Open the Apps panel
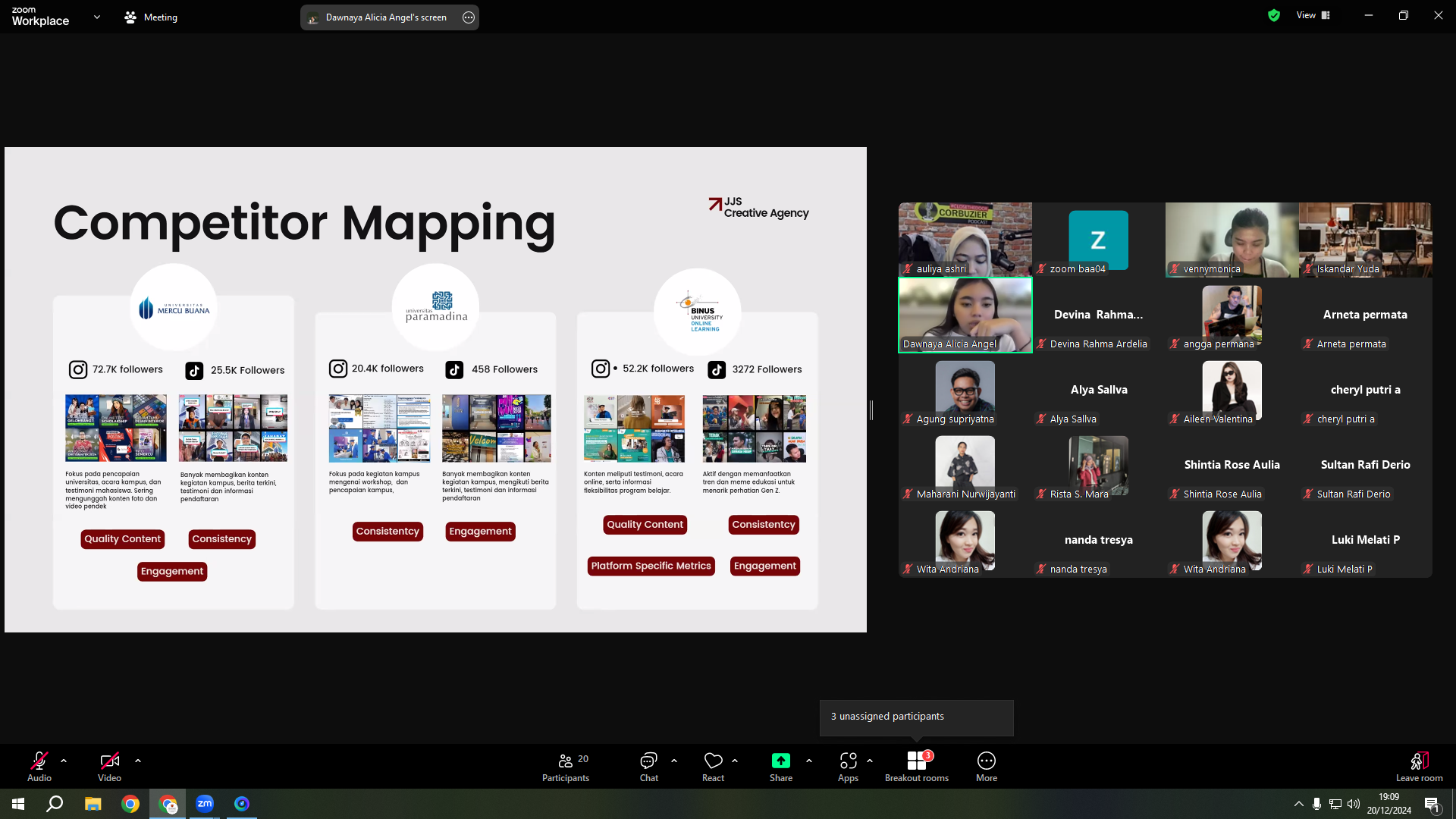The image size is (1456, 819). (848, 766)
